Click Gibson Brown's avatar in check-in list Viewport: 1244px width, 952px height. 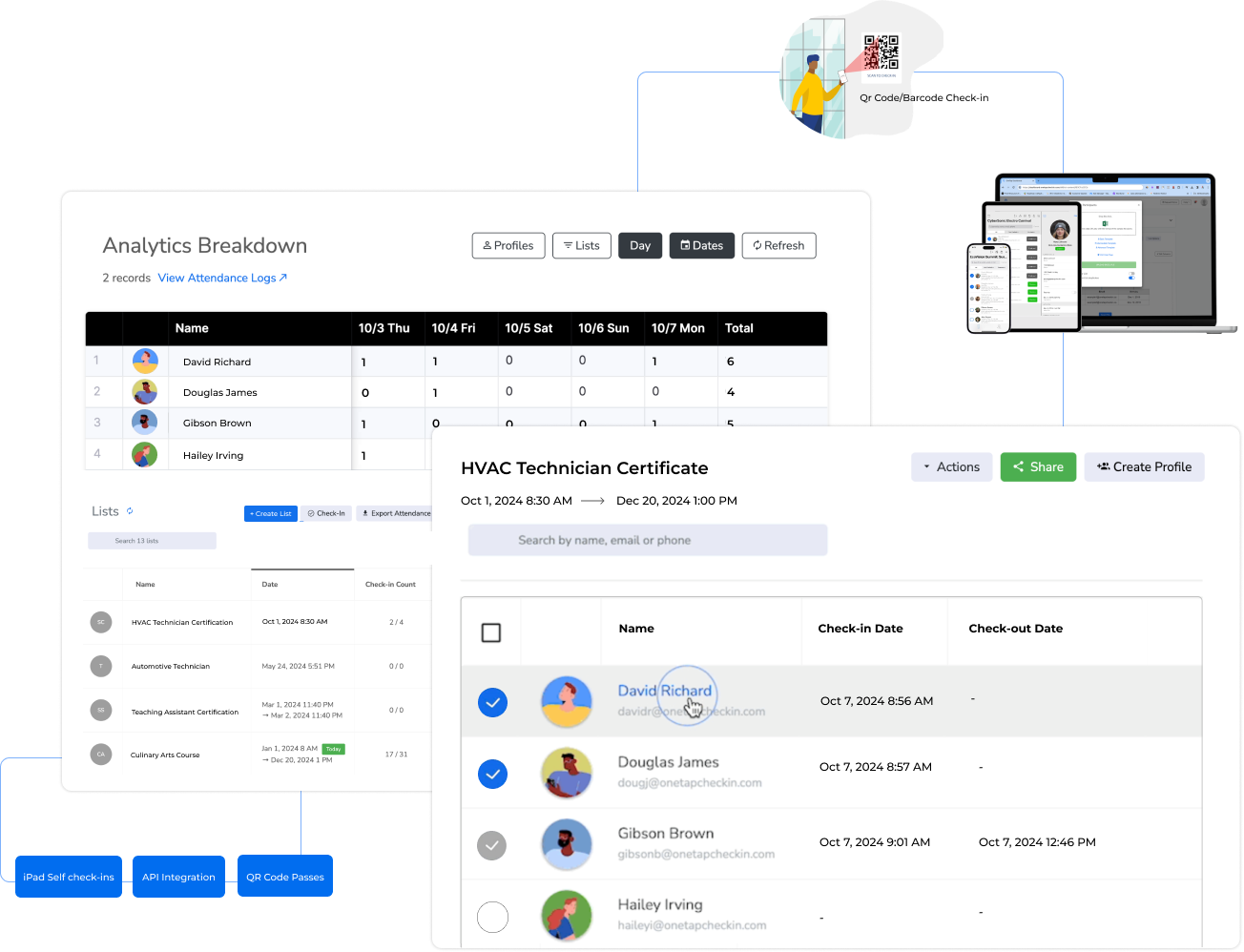point(567,844)
